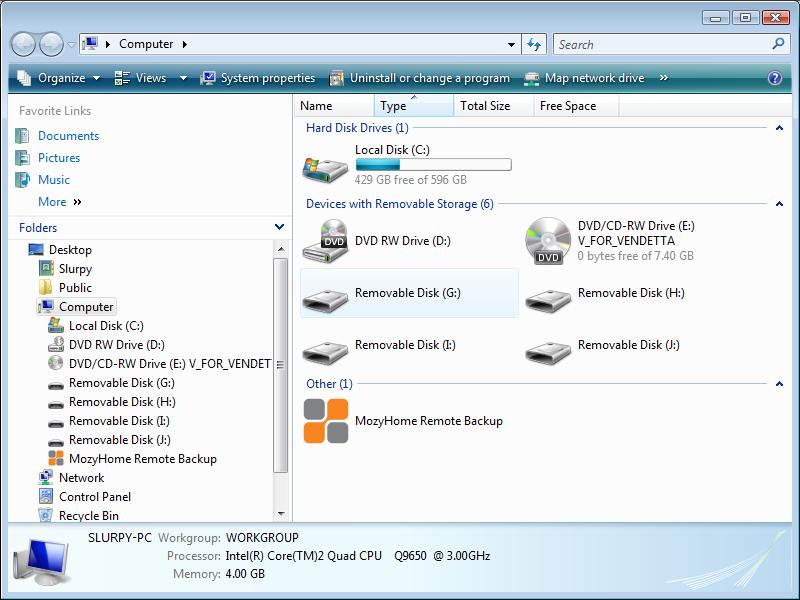Screen dimensions: 800x600
Task: Collapse the Hard Disk Drives group
Action: pos(779,128)
